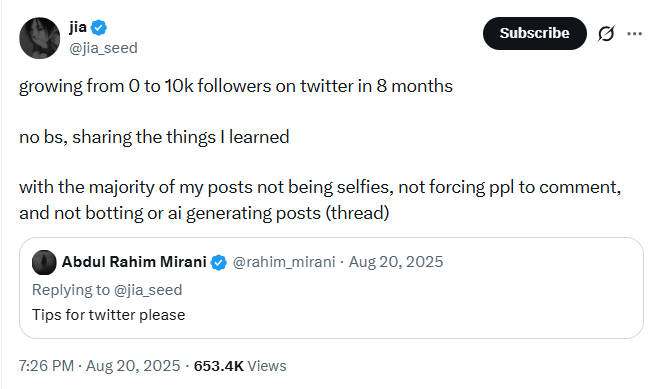Screen dimensions: 653x389
Task: Click the line no bs, sharing the things
Action: coord(154,137)
